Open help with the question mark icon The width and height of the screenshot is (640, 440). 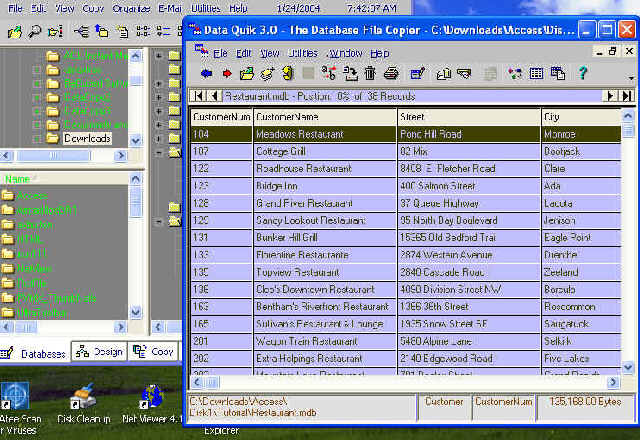tap(582, 73)
